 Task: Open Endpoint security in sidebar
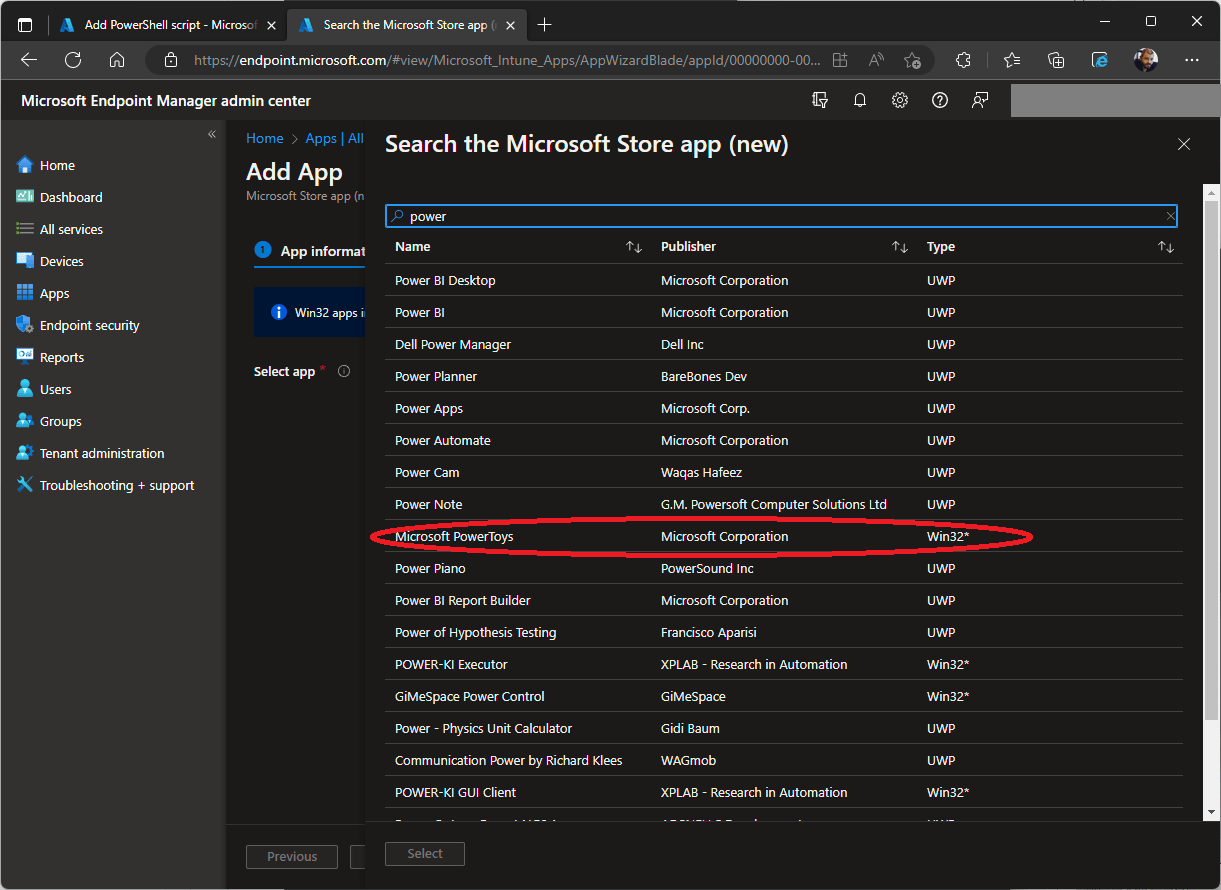pyautogui.click(x=78, y=325)
